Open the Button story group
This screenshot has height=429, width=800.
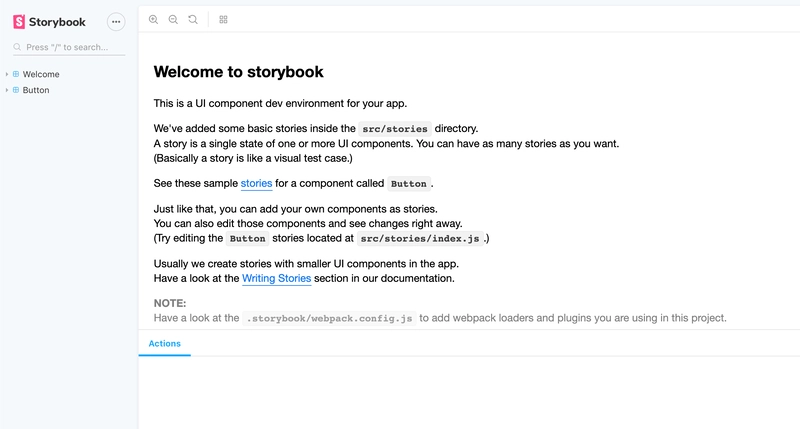click(x=36, y=90)
